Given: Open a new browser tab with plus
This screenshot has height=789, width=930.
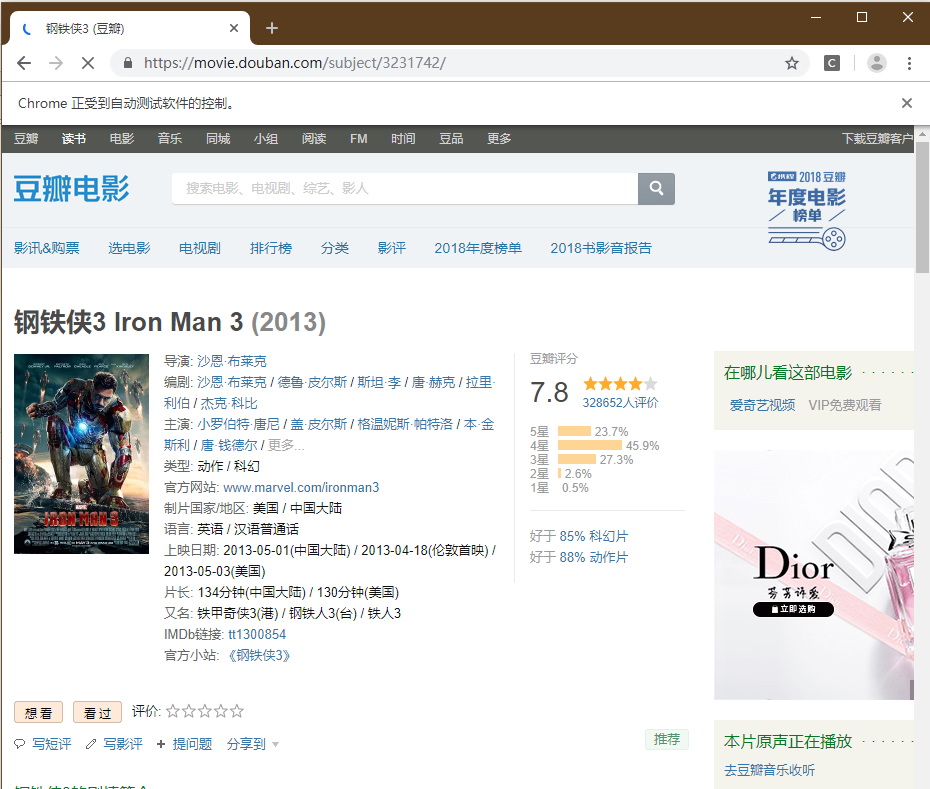Looking at the screenshot, I should [272, 28].
